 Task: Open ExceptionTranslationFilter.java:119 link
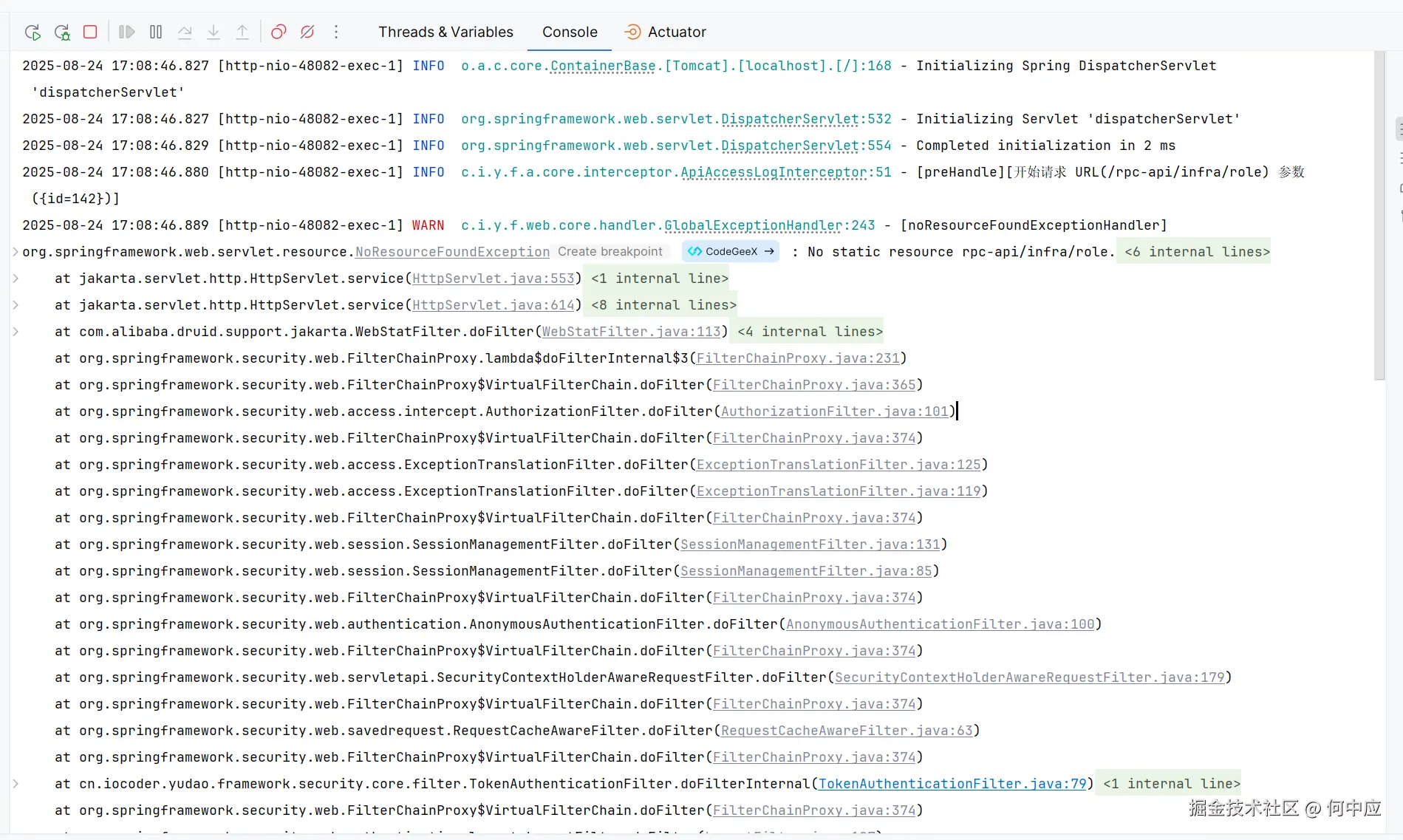point(839,491)
